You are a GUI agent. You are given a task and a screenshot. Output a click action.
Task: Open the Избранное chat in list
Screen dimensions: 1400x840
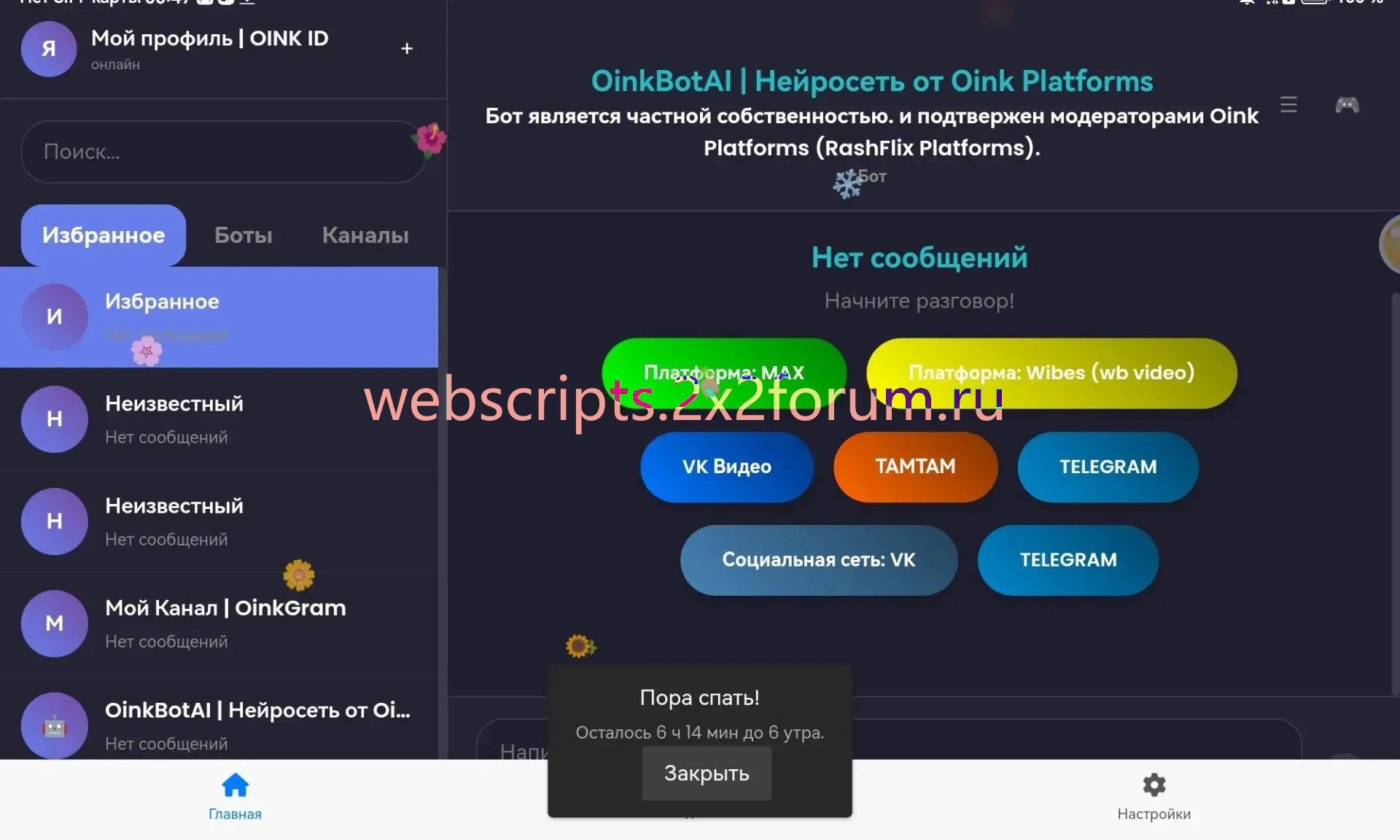click(x=219, y=317)
